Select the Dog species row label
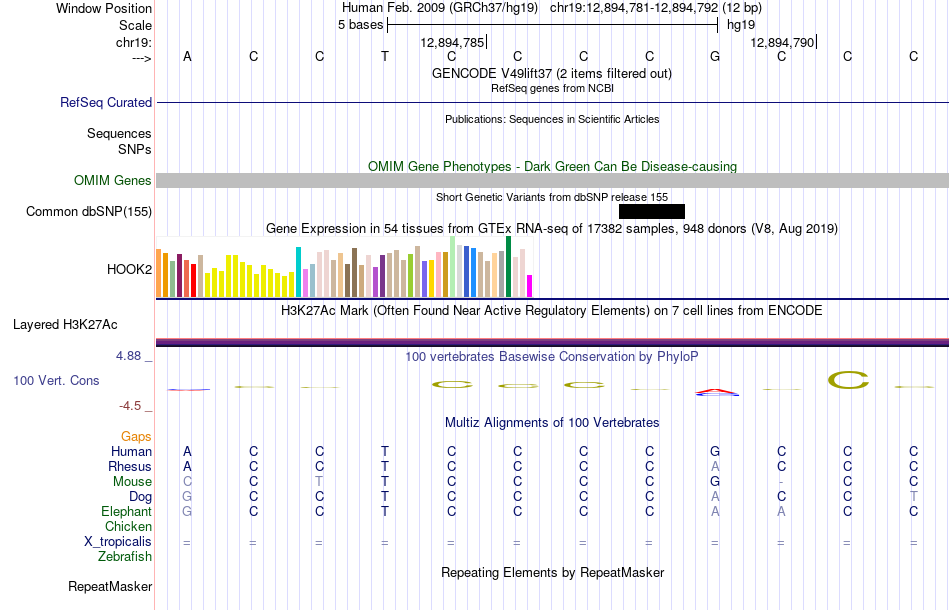950x610 pixels. pos(141,497)
